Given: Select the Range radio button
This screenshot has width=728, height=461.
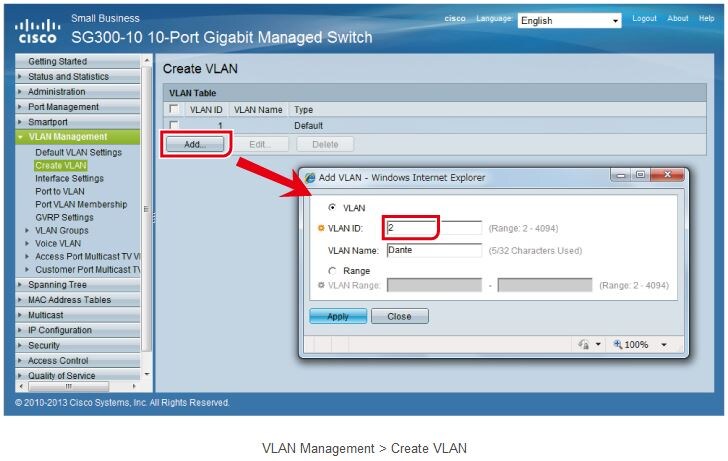Looking at the screenshot, I should (x=332, y=270).
